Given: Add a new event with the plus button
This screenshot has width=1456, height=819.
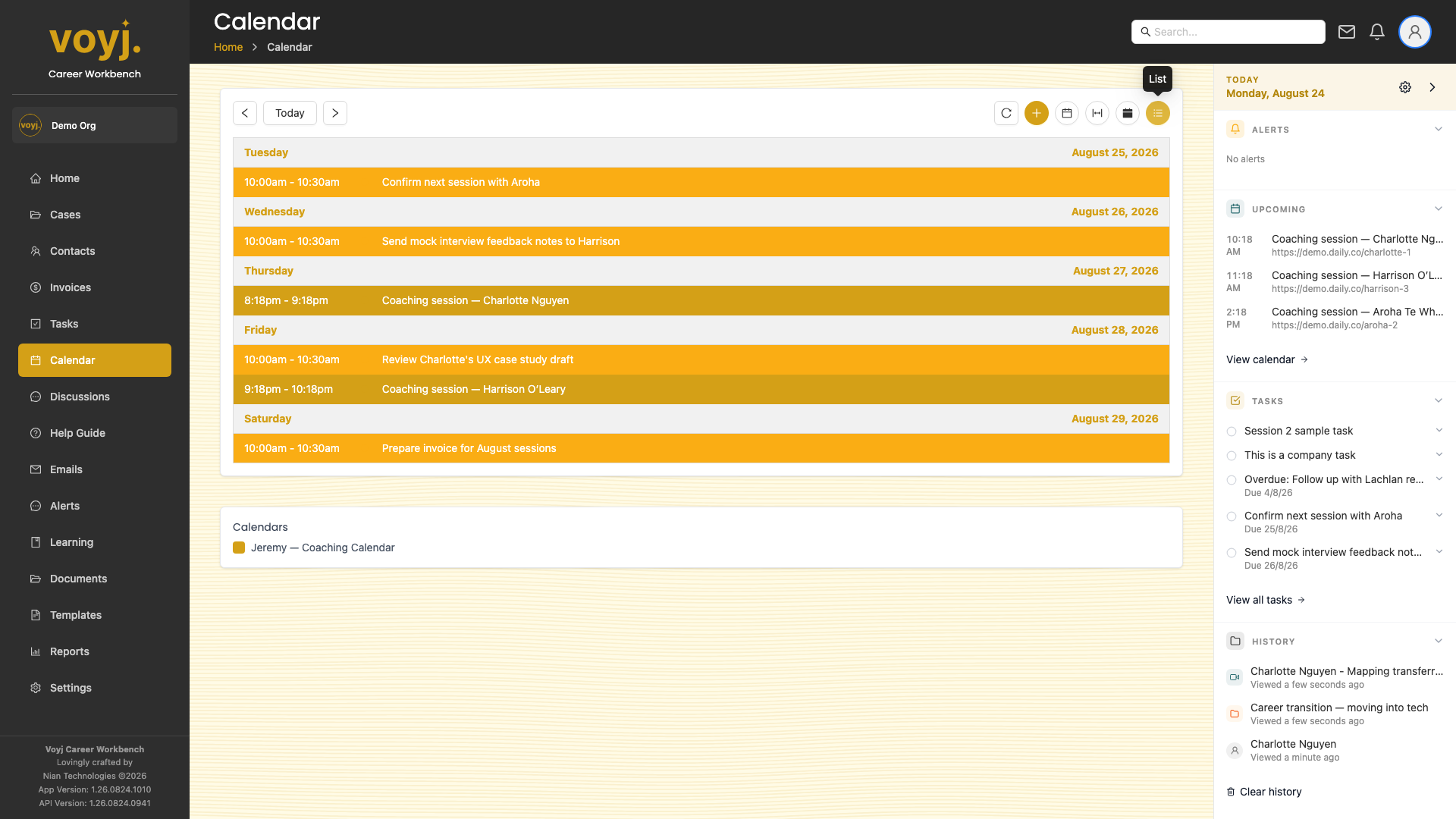Looking at the screenshot, I should pyautogui.click(x=1037, y=113).
